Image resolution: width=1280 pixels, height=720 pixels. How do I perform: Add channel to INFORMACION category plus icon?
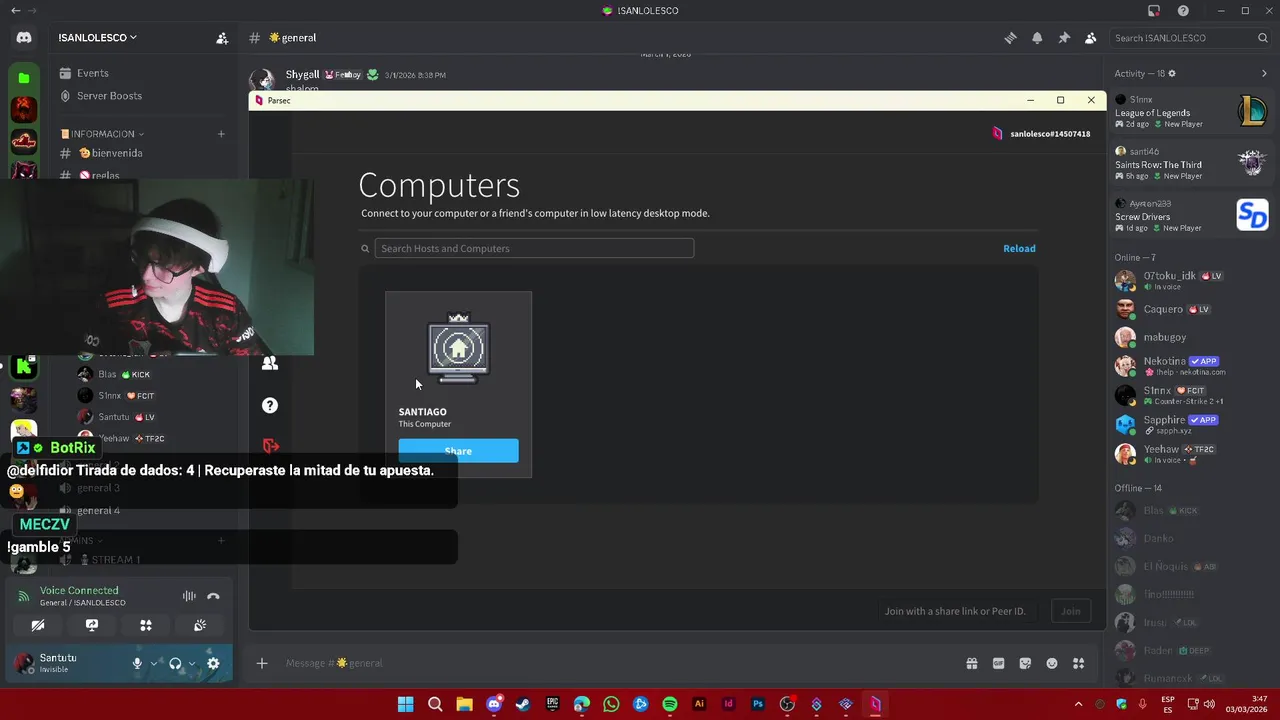coord(221,134)
